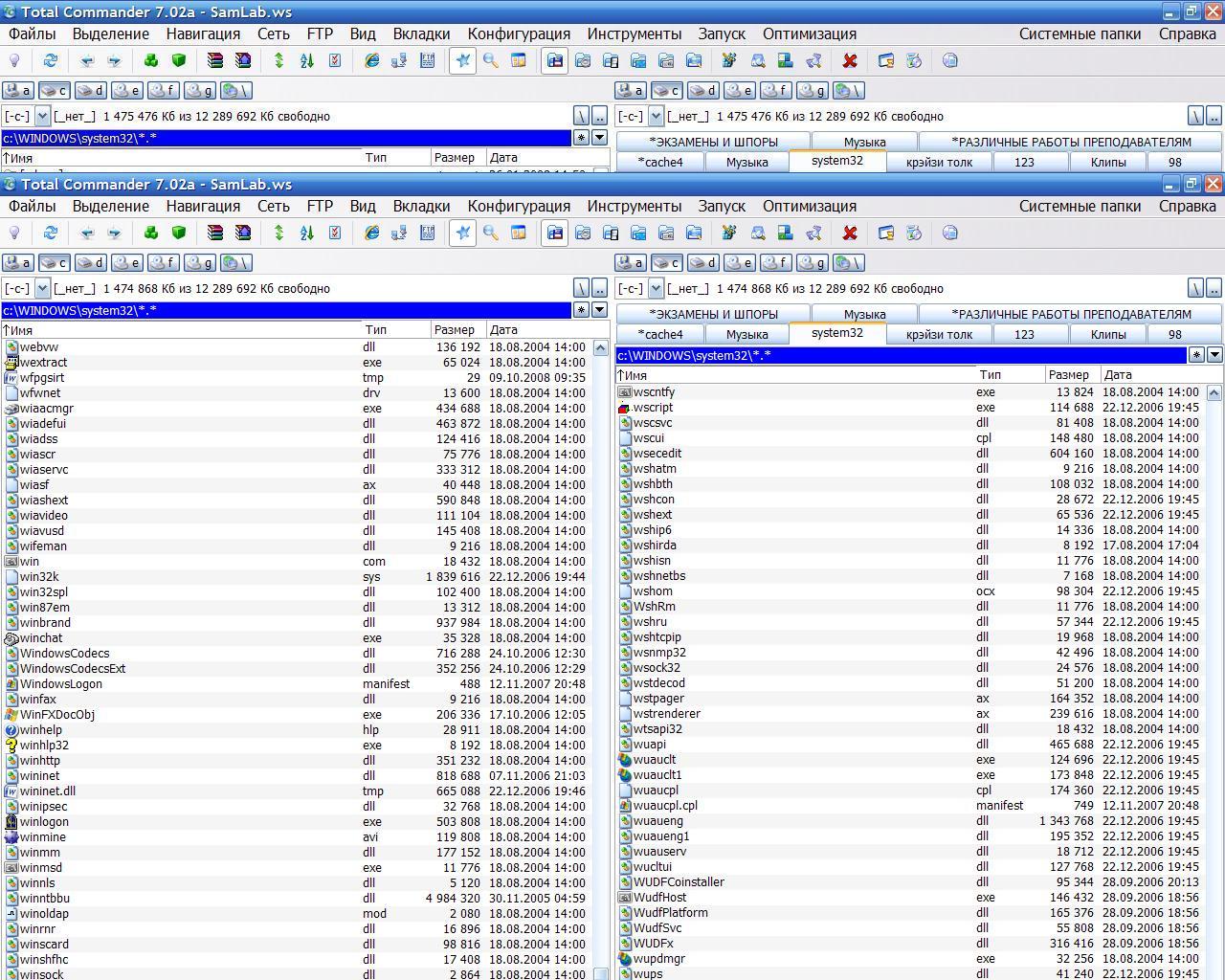
Task: Switch to the Клипы tab in lower window
Action: [1108, 334]
